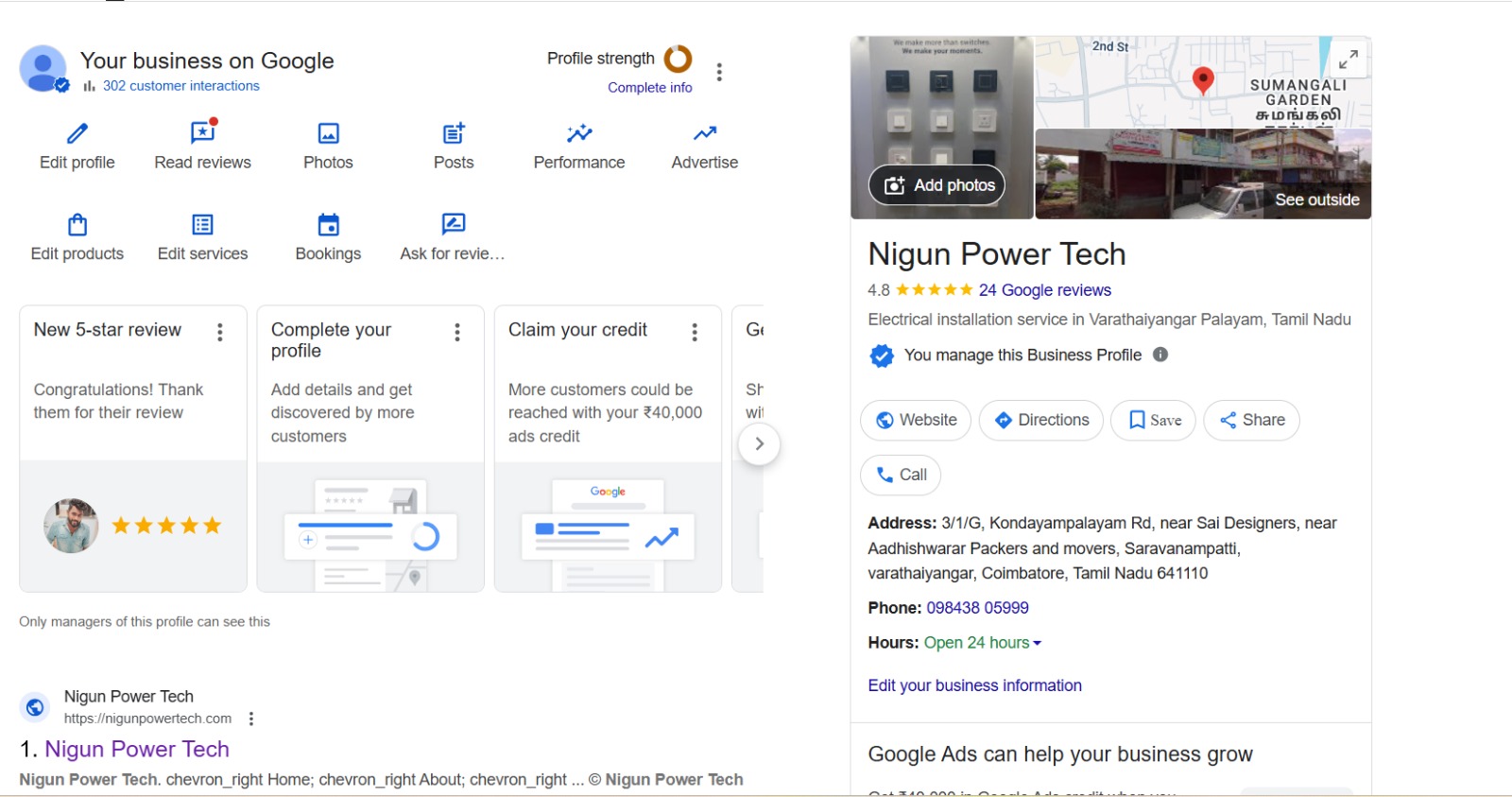This screenshot has height=797, width=1512.
Task: Open Edit products shopping bag icon
Action: 77,225
